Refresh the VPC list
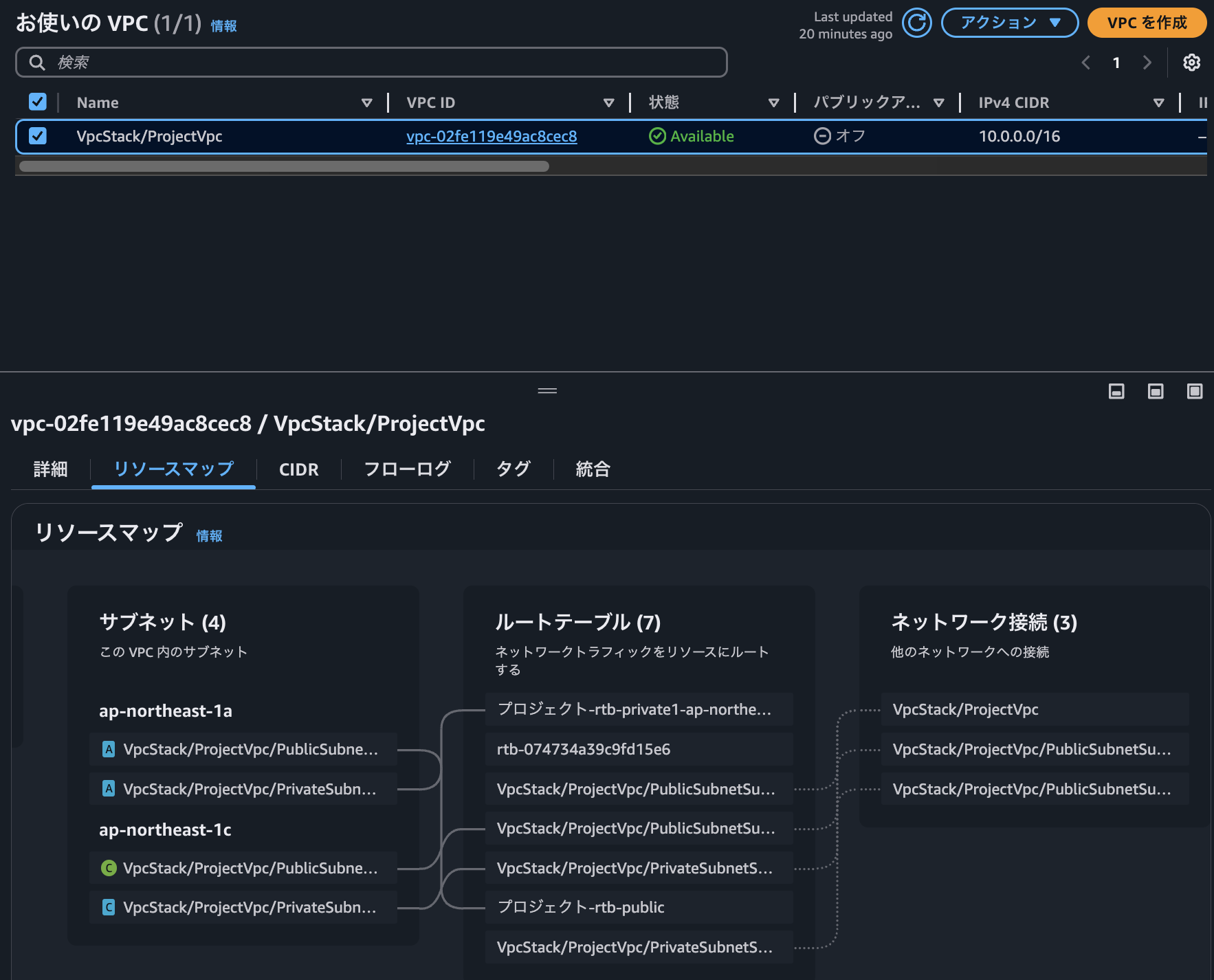Viewport: 1214px width, 980px height. [917, 23]
